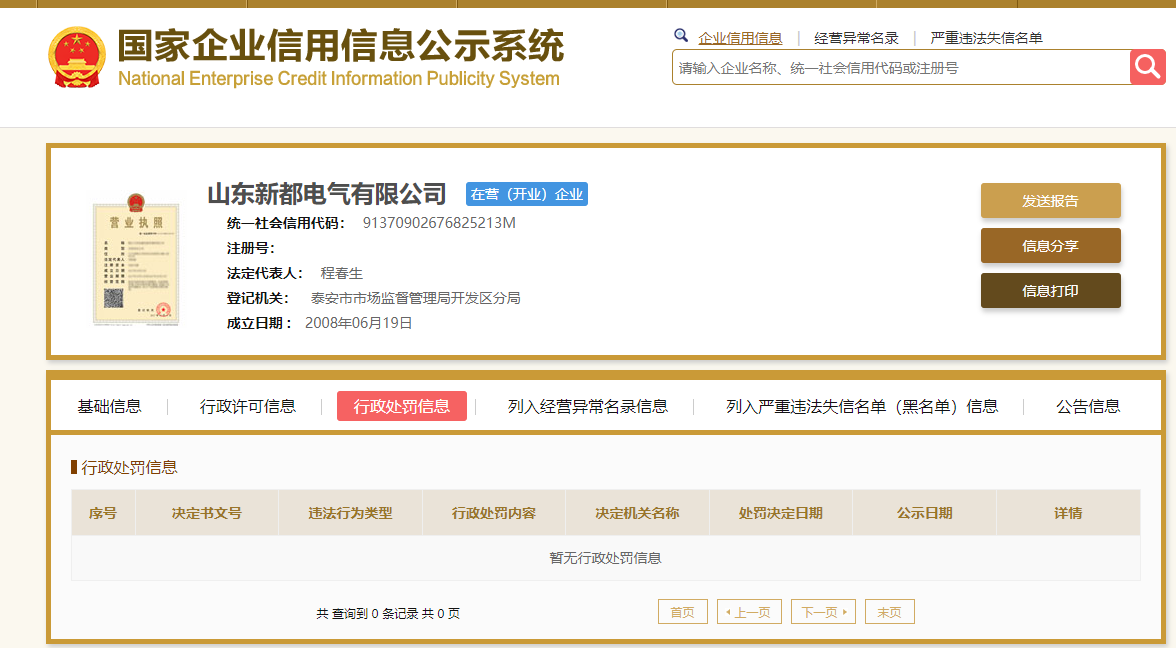Click the 详情 column header
Screen dimensions: 1176x648
click(1069, 513)
